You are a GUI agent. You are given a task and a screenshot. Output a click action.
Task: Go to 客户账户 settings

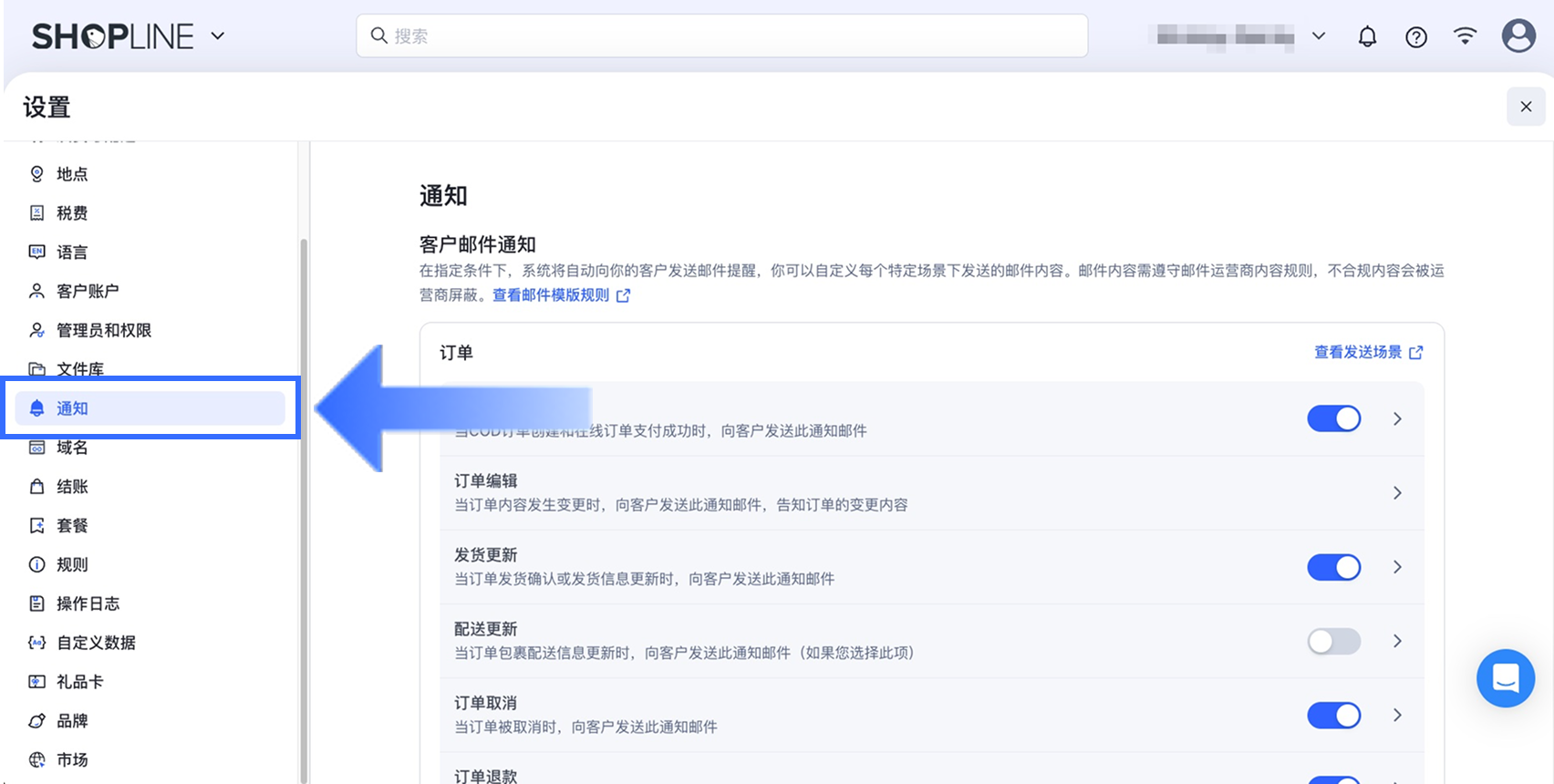pos(88,291)
